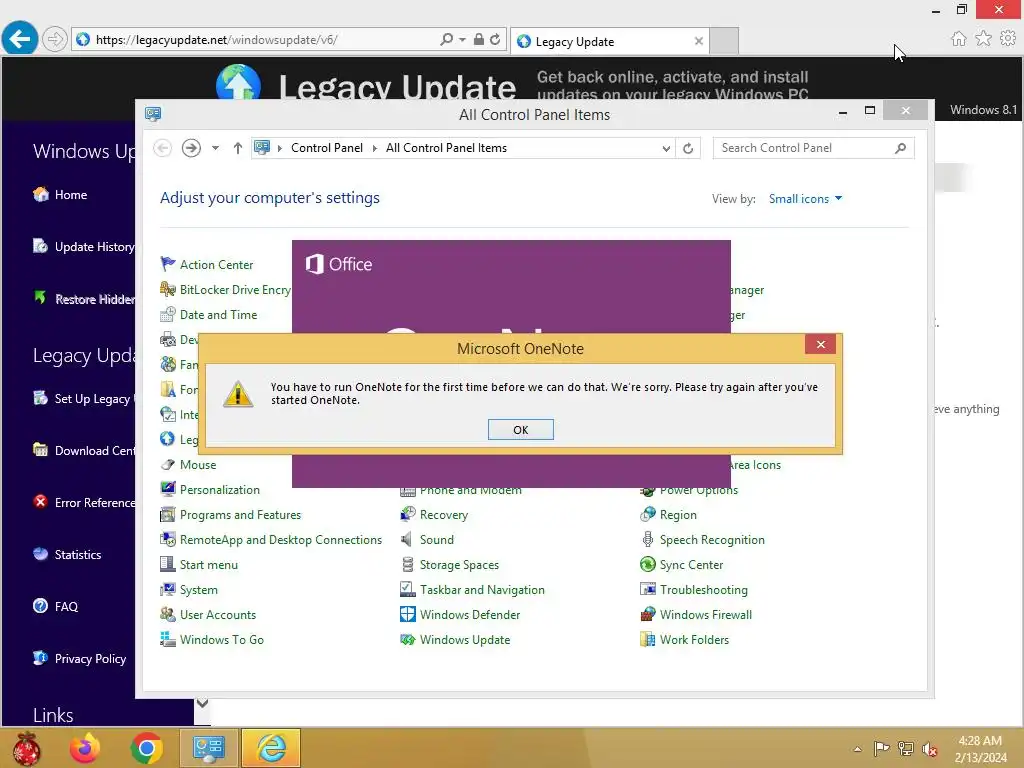Open Internet Explorer favorites star
The image size is (1024, 768).
coord(983,39)
